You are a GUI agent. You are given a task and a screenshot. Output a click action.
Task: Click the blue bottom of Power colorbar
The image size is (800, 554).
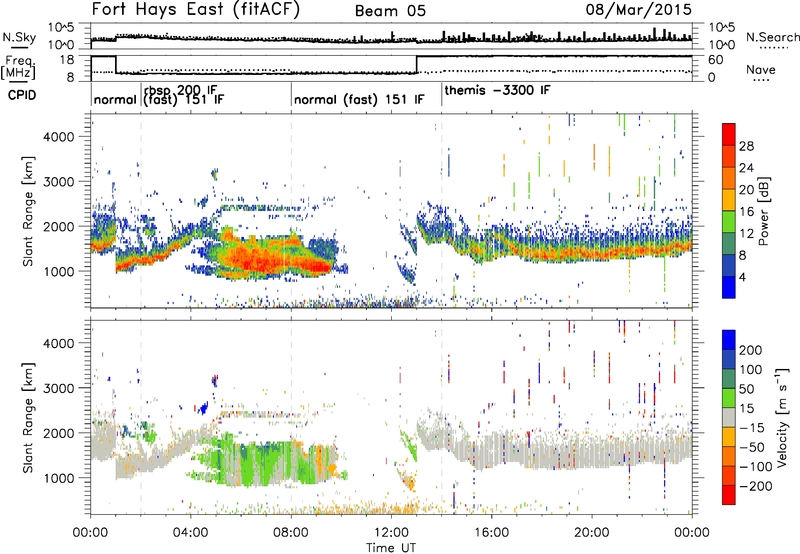pos(729,287)
